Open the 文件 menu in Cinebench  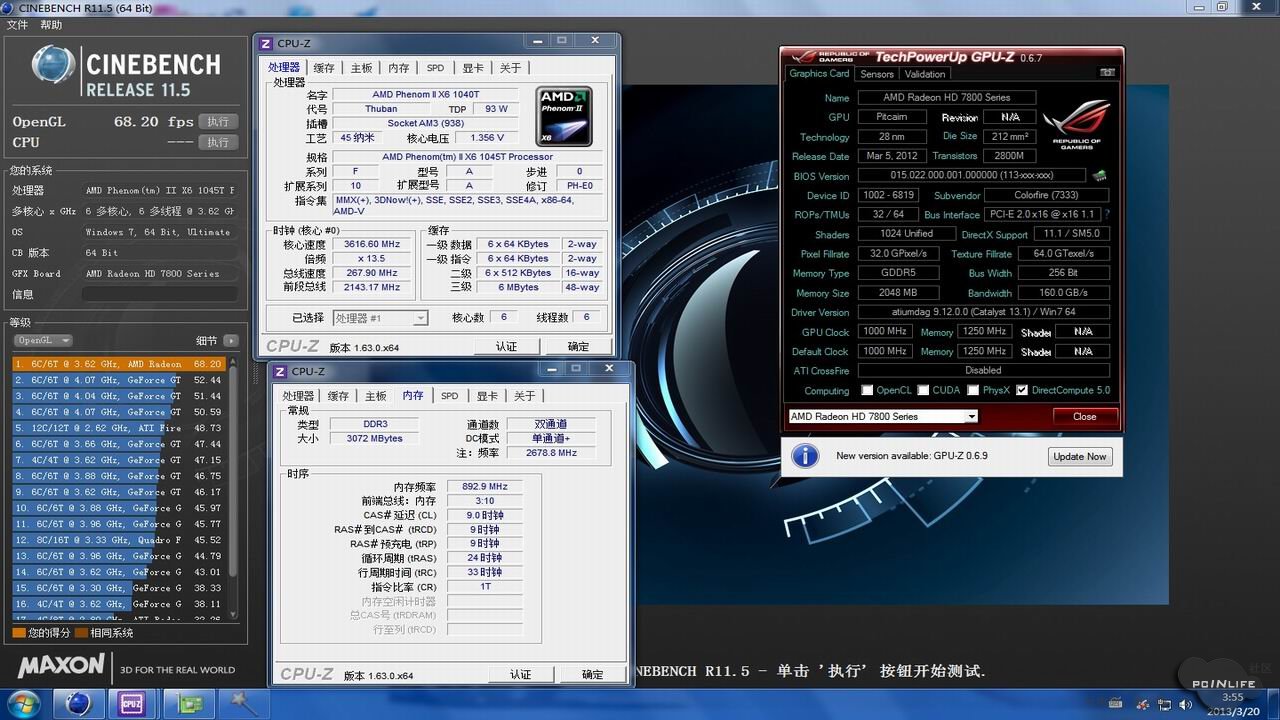17,25
